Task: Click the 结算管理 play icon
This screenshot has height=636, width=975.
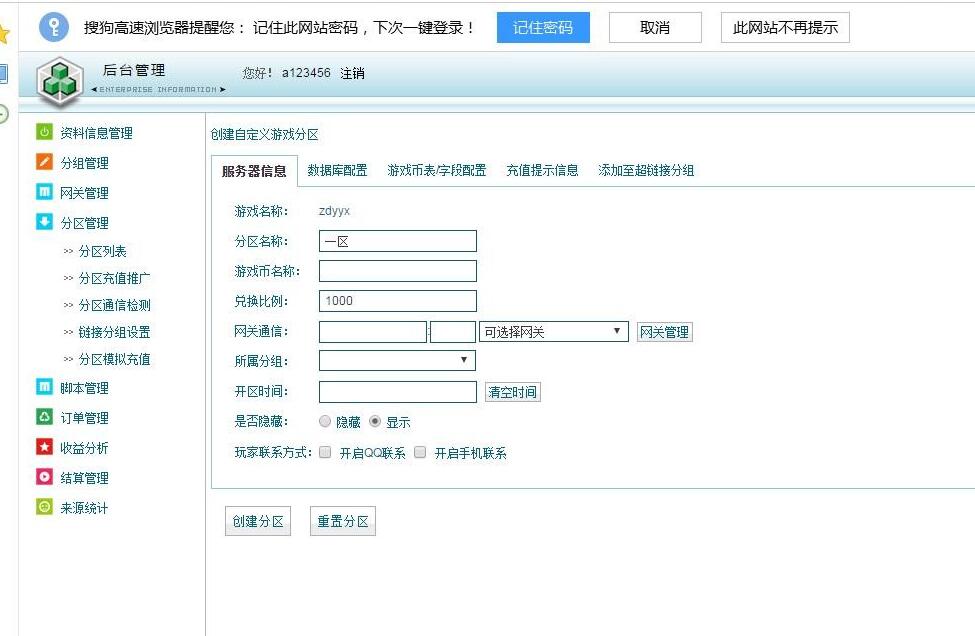Action: point(44,477)
